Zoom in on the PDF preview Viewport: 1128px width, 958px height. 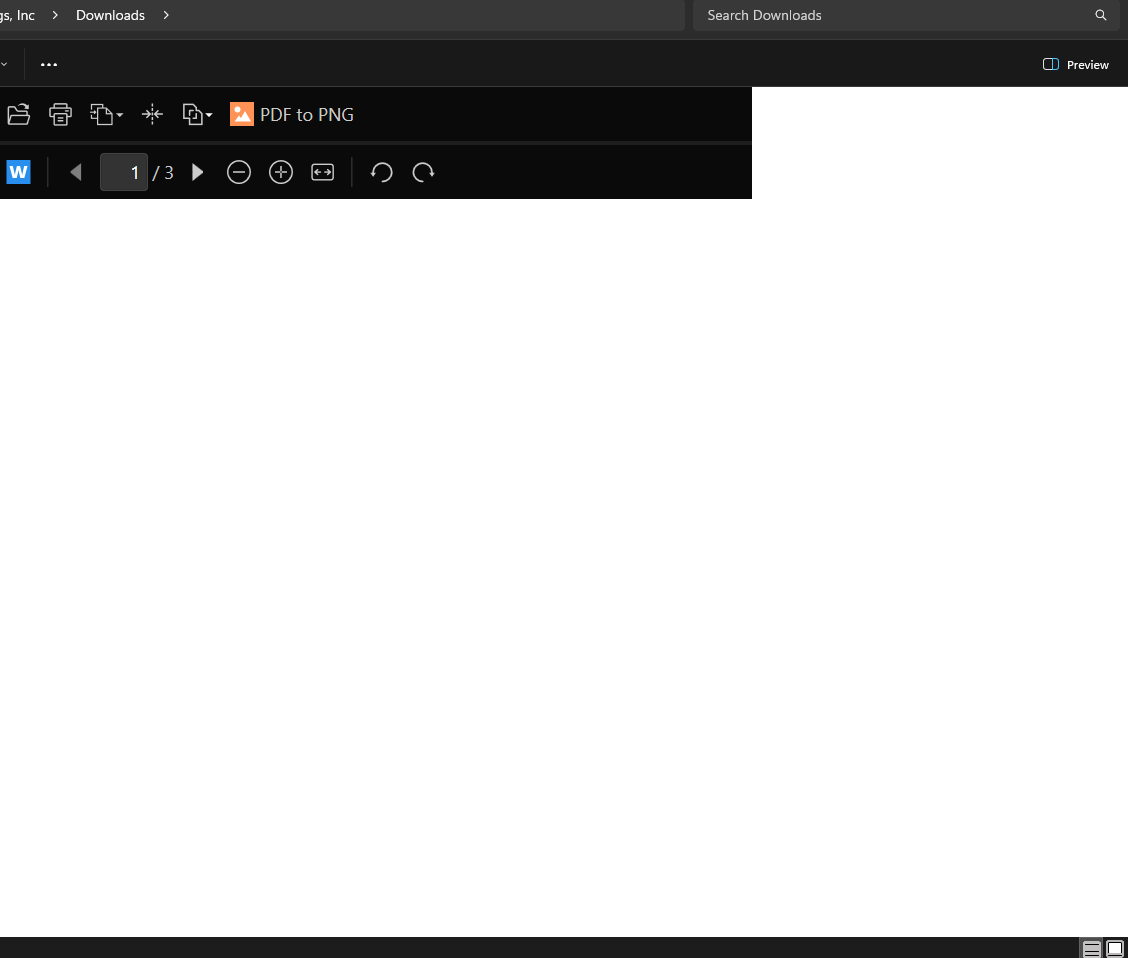[x=281, y=173]
